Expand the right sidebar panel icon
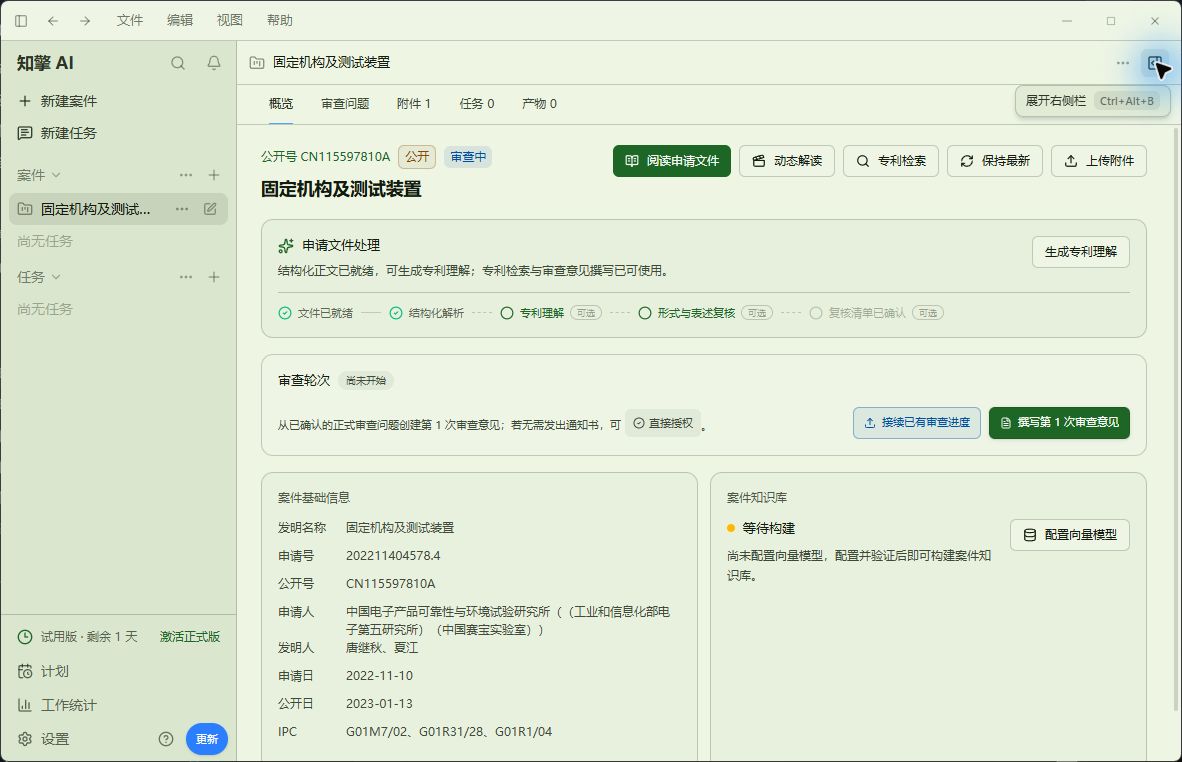The height and width of the screenshot is (762, 1182). (x=1155, y=63)
